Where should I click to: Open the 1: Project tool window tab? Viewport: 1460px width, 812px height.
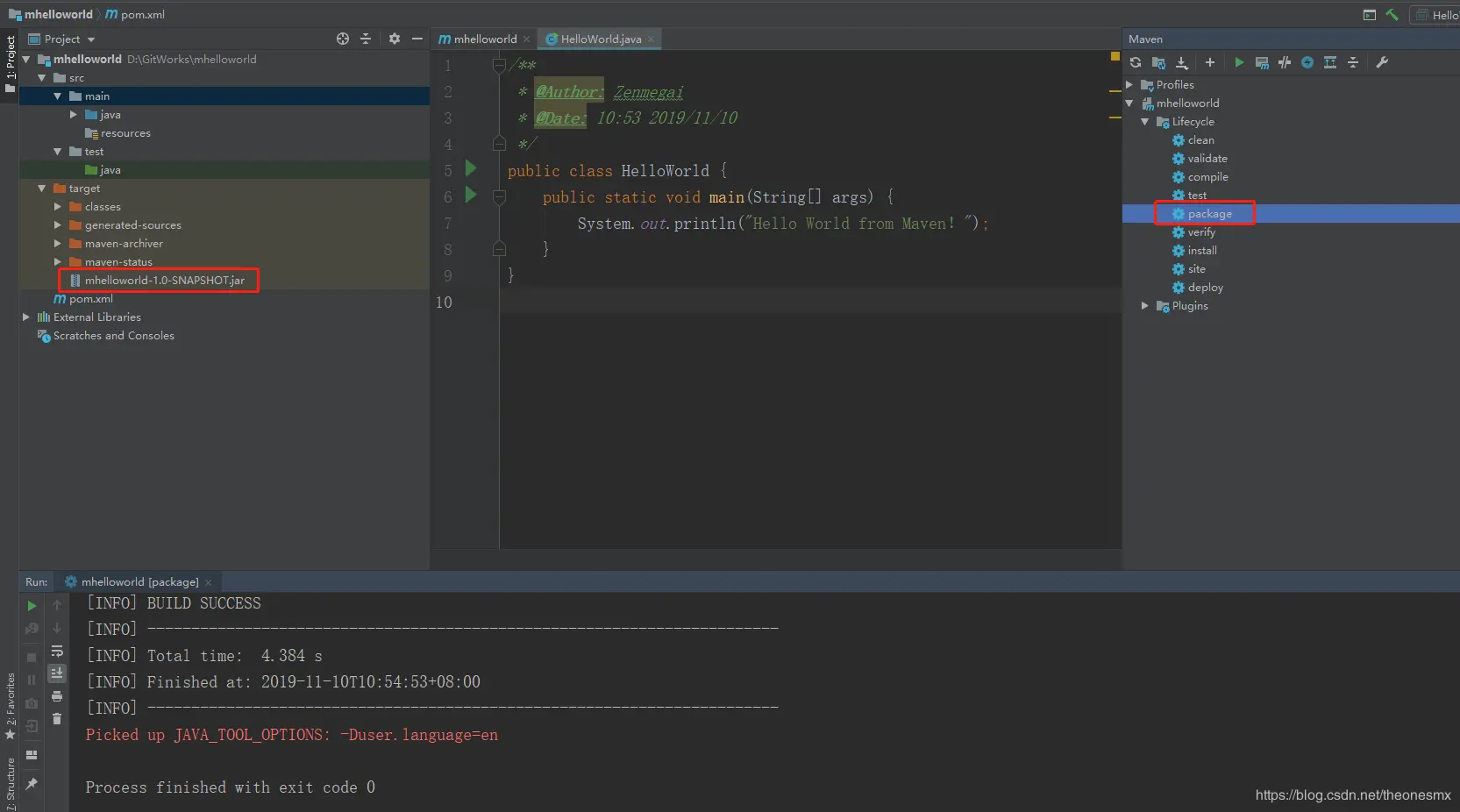click(10, 64)
